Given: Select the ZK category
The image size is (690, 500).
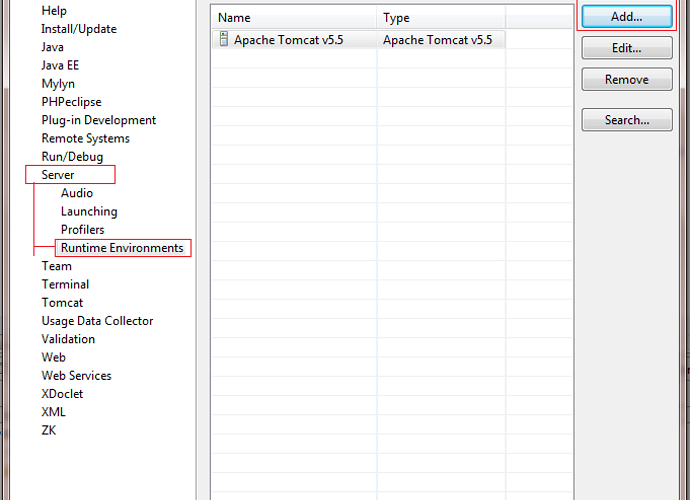Looking at the screenshot, I should tap(48, 430).
